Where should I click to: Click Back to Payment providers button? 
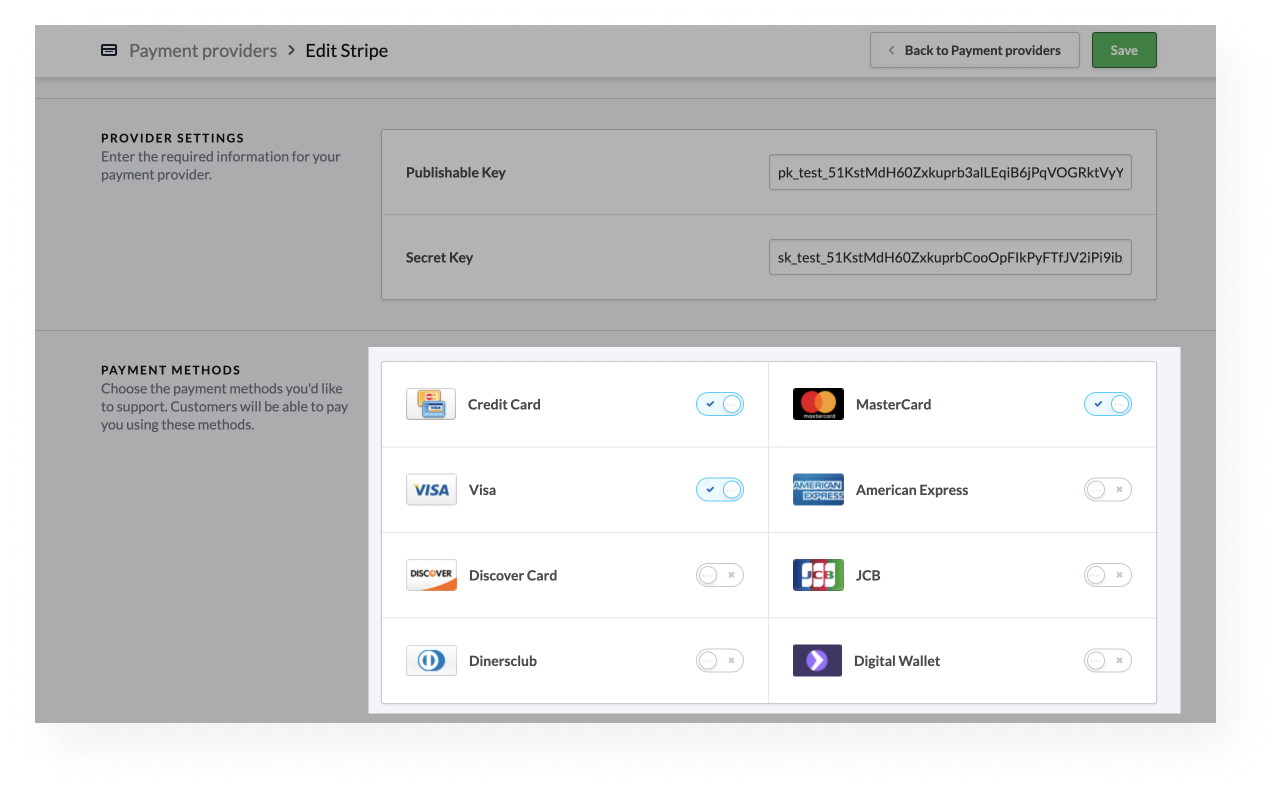coord(975,50)
